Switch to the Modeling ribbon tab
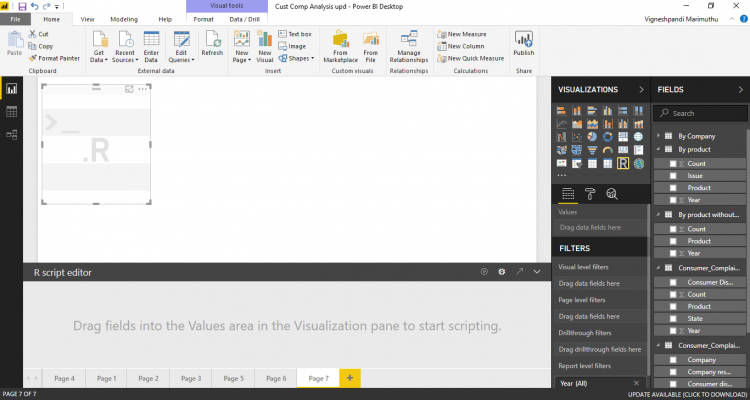Screen dimensions: 750x400 click(x=124, y=19)
